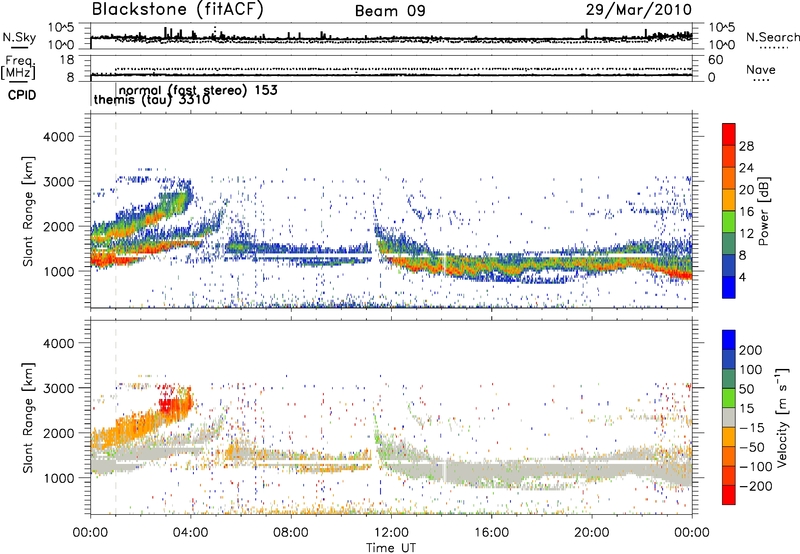
Task: Click the velocity colorbar units label
Action: [x=782, y=417]
